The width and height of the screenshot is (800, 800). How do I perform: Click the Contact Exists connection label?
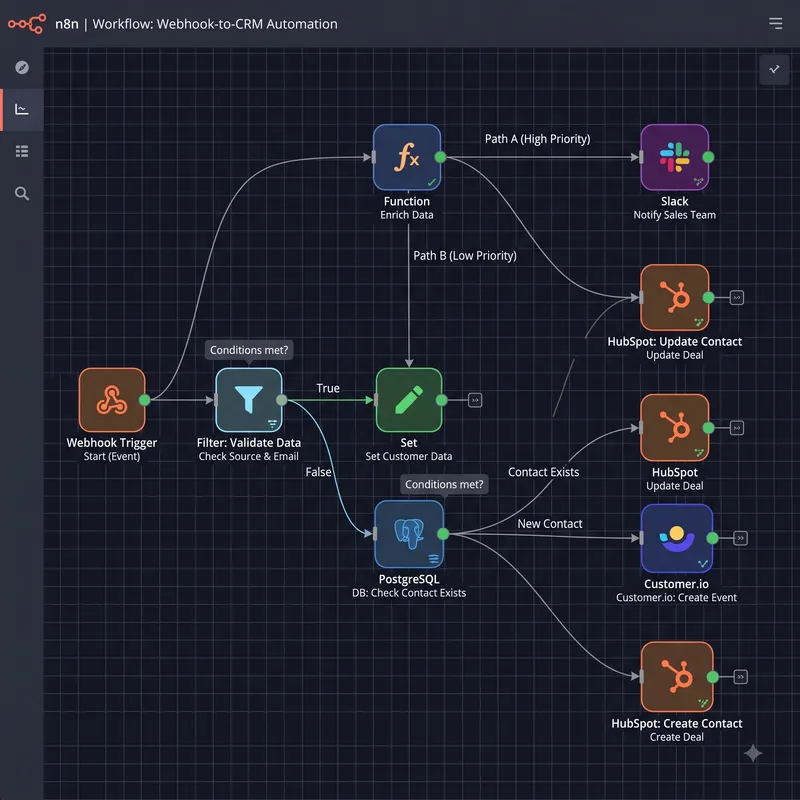[543, 472]
